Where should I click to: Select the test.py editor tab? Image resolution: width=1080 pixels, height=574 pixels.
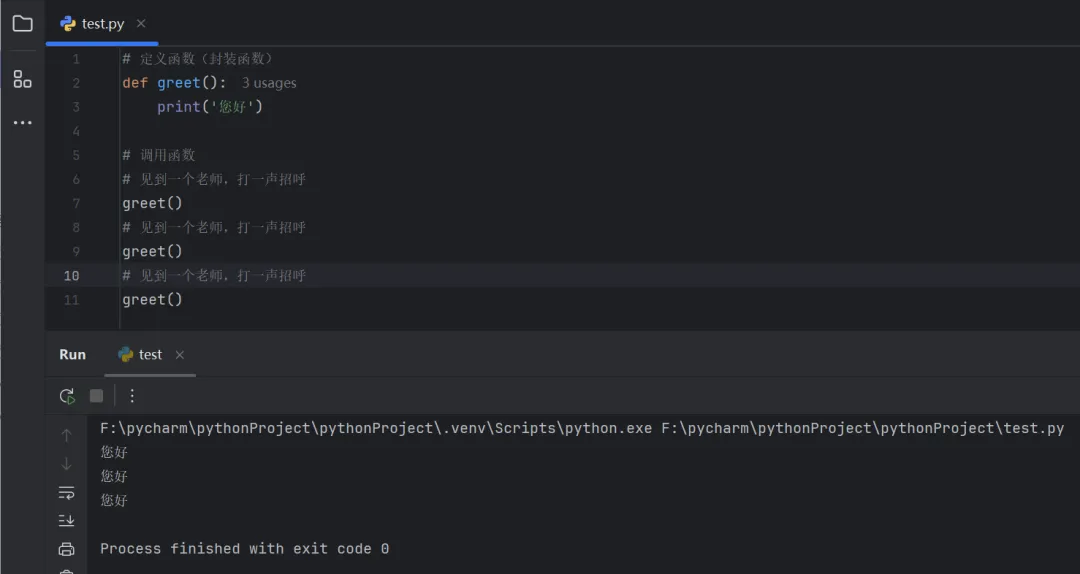point(103,23)
